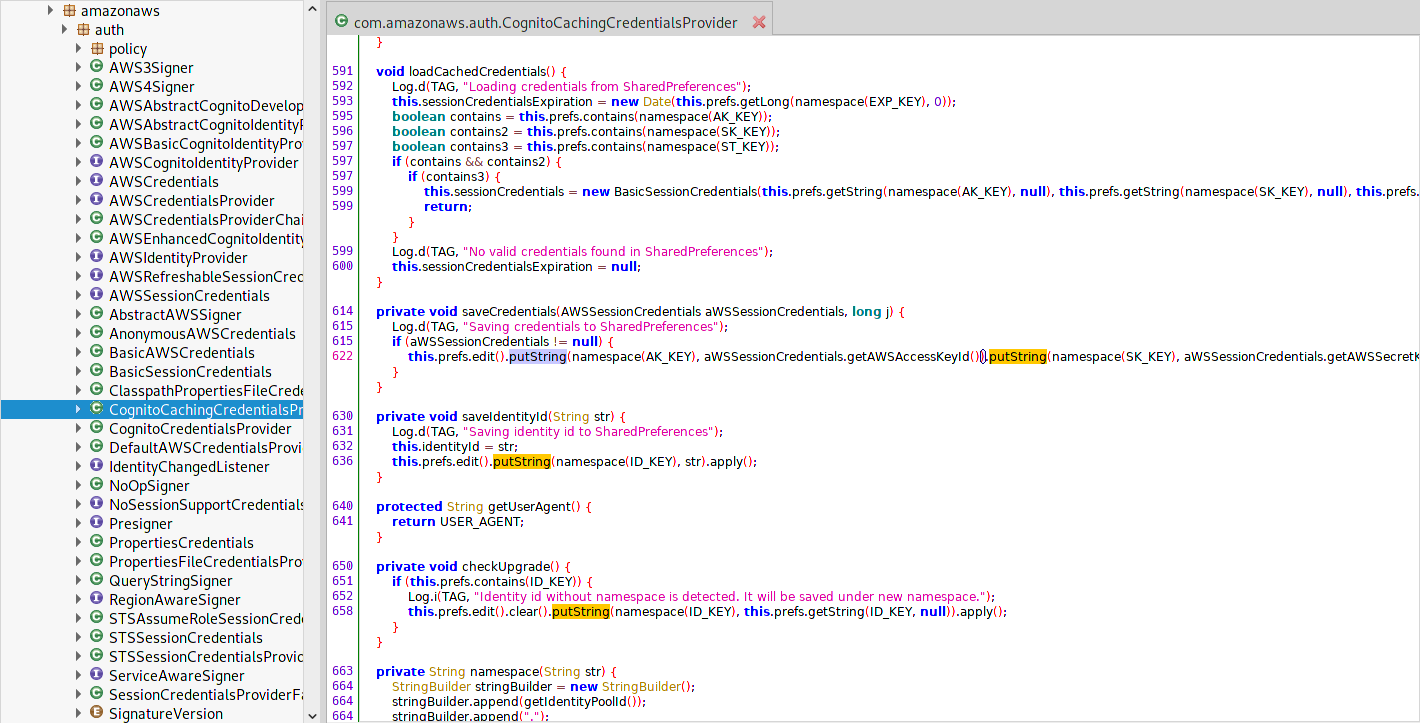Collapse the amazonaws package node
The height and width of the screenshot is (723, 1420).
point(51,11)
